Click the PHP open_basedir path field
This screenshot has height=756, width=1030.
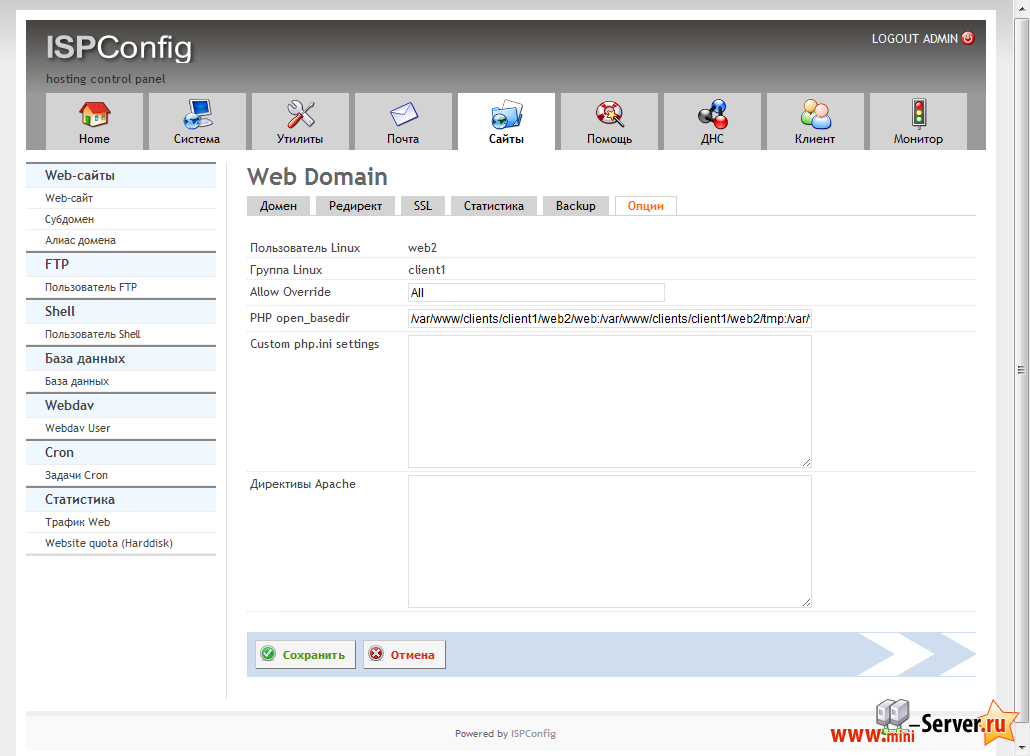[610, 319]
